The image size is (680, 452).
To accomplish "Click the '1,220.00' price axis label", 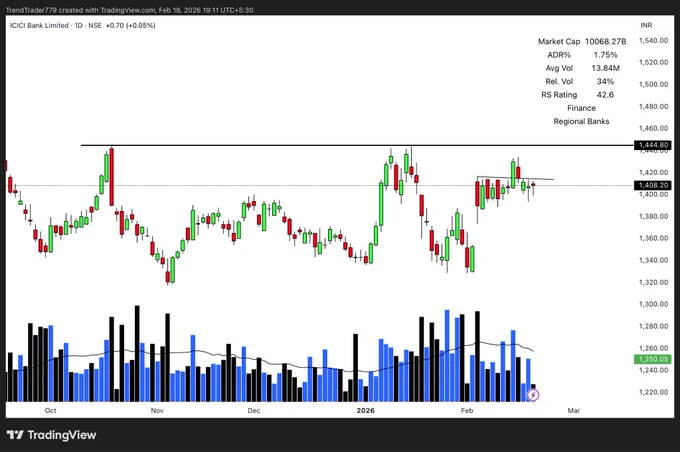I will (654, 392).
